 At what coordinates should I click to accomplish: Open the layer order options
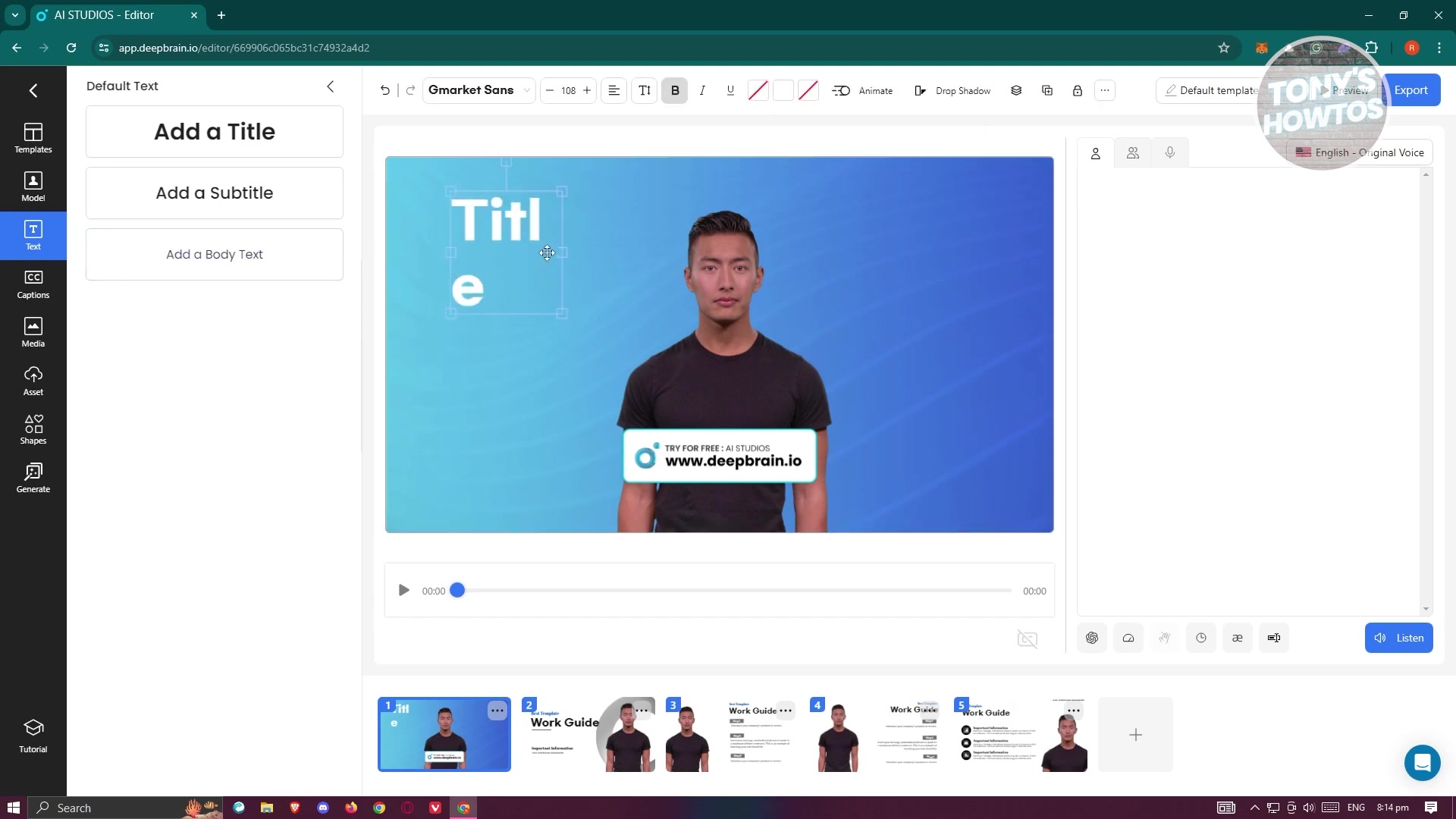[x=1016, y=91]
